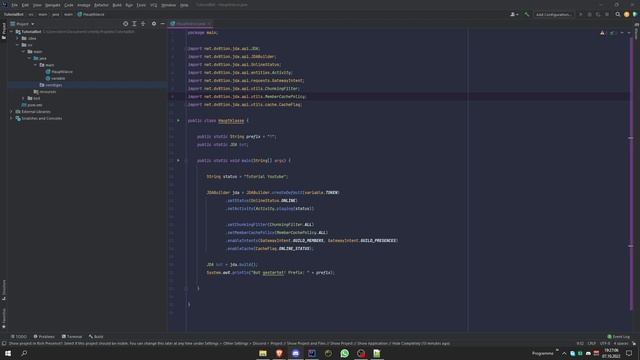Collapse the TutorialBot project root node
Screen dimensions: 640x360
click(11, 32)
